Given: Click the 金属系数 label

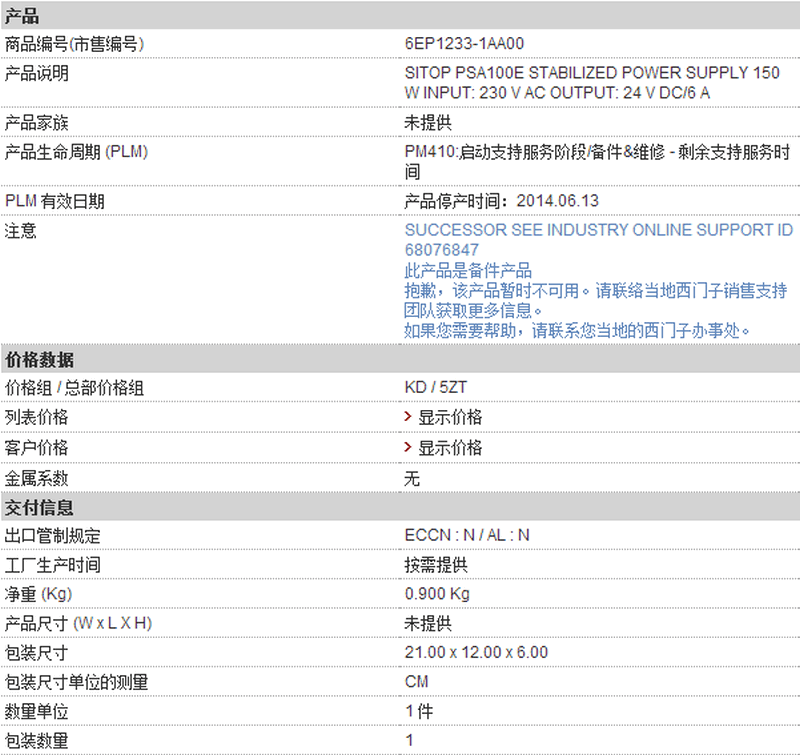Looking at the screenshot, I should (36, 479).
